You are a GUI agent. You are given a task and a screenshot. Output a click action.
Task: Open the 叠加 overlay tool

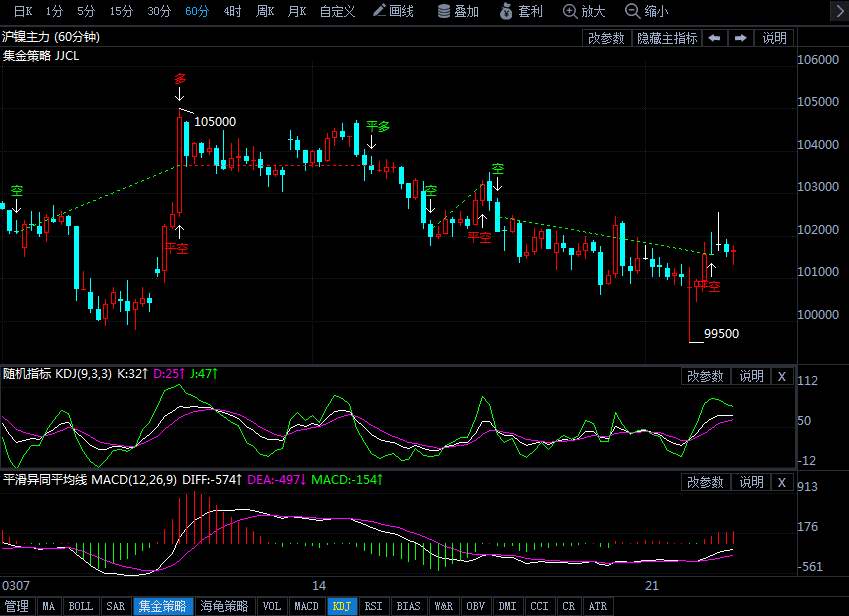(458, 12)
